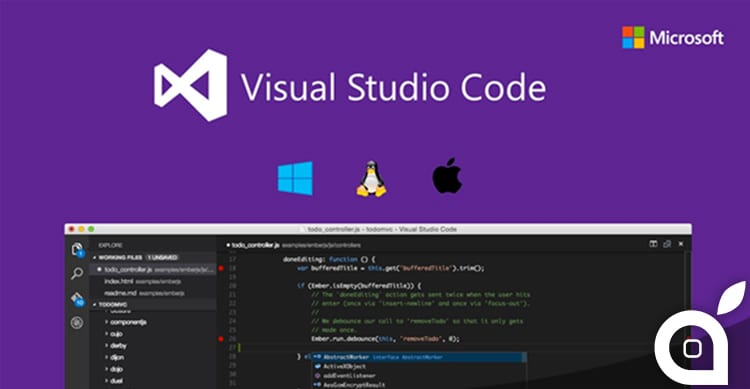Click the green macOS zoom button
Viewport: 750px width, 389px height.
[x=91, y=229]
